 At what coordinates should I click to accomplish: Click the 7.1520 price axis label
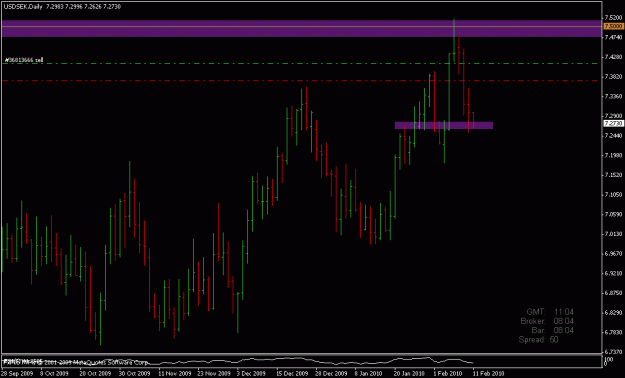tap(613, 175)
